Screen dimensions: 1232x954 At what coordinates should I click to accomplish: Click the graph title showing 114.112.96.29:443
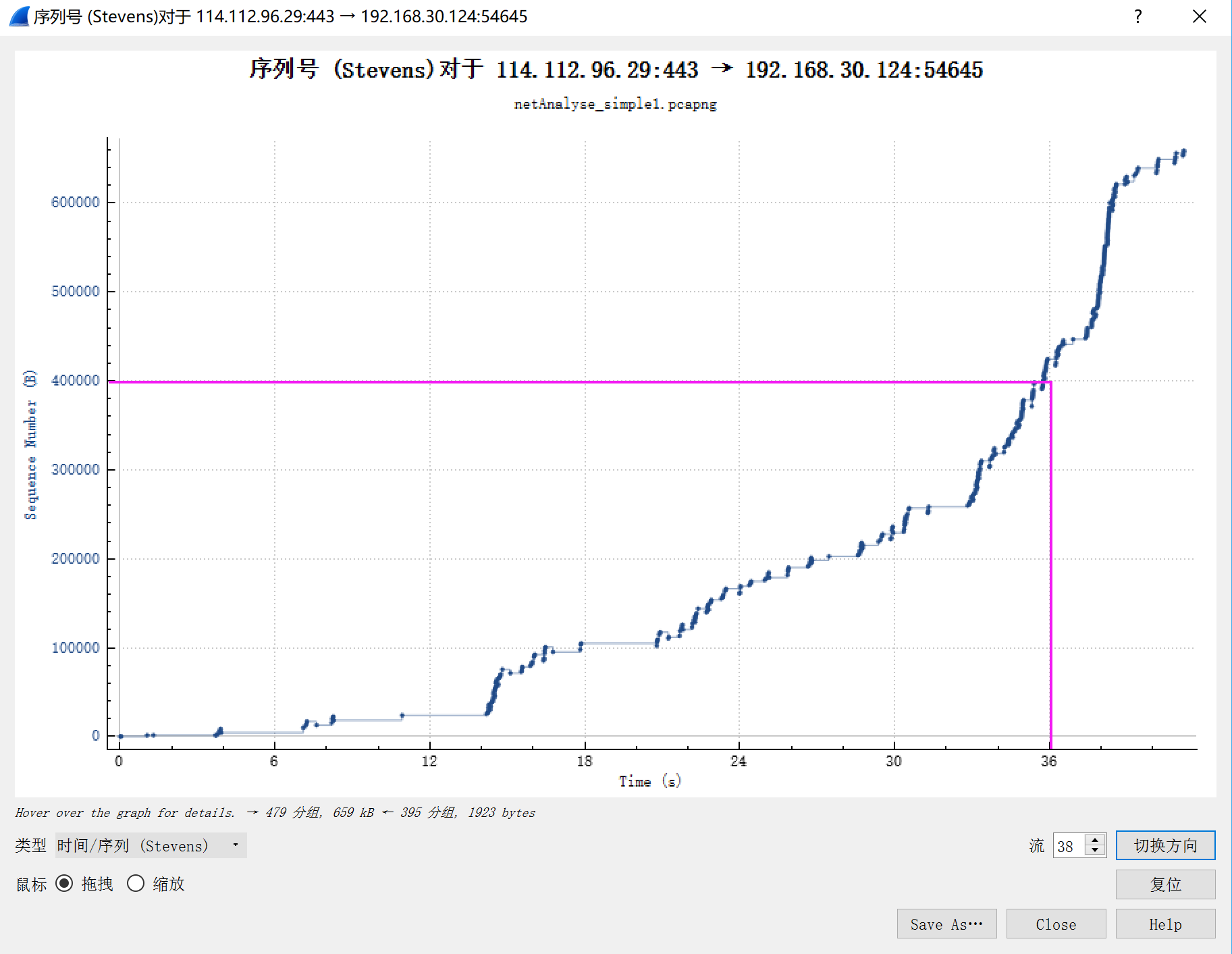(616, 70)
